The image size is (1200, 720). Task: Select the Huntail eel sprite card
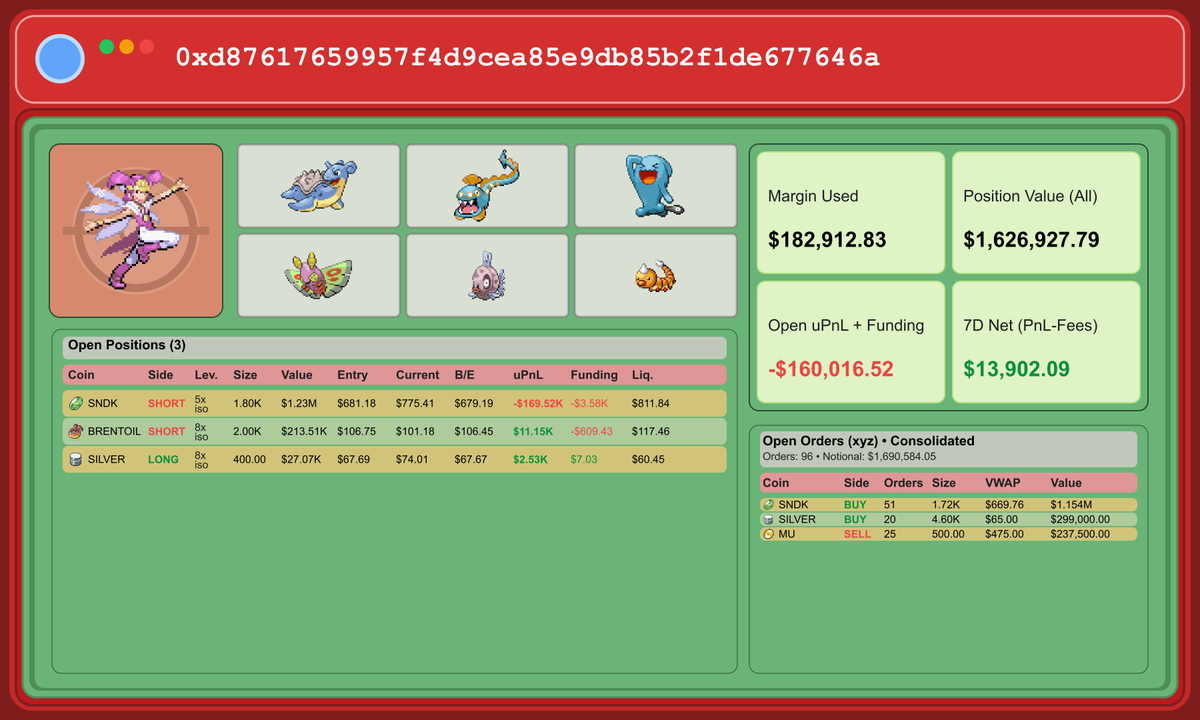point(487,186)
